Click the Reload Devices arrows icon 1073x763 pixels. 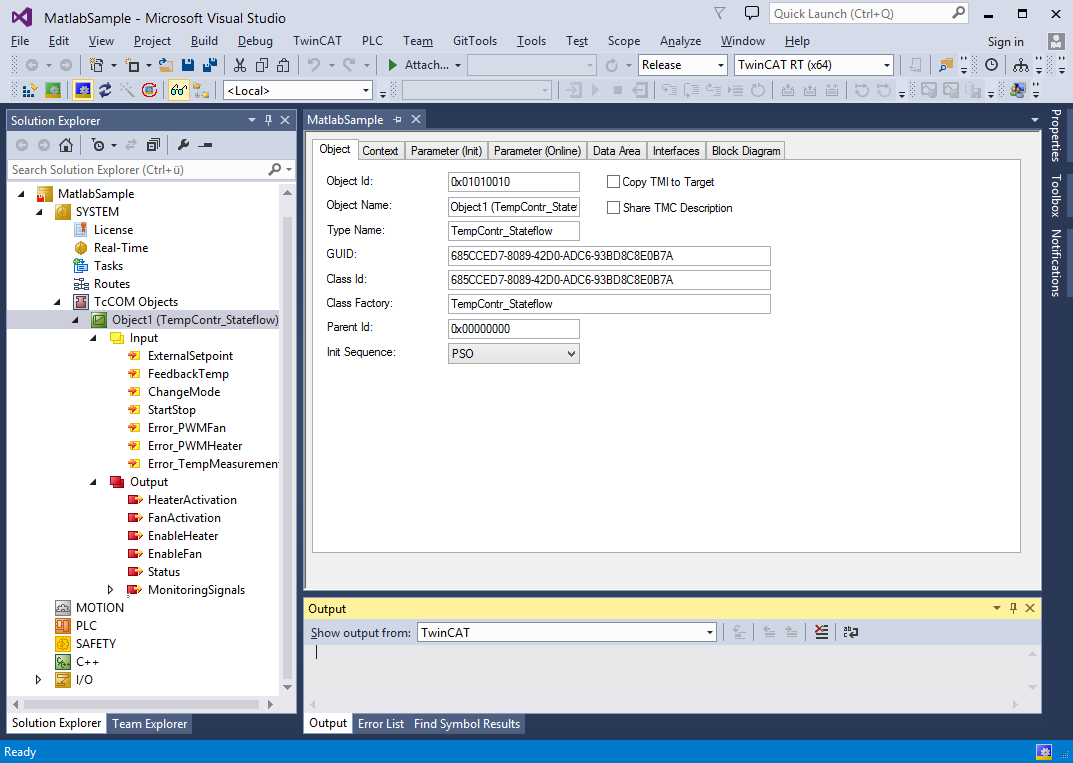click(105, 90)
